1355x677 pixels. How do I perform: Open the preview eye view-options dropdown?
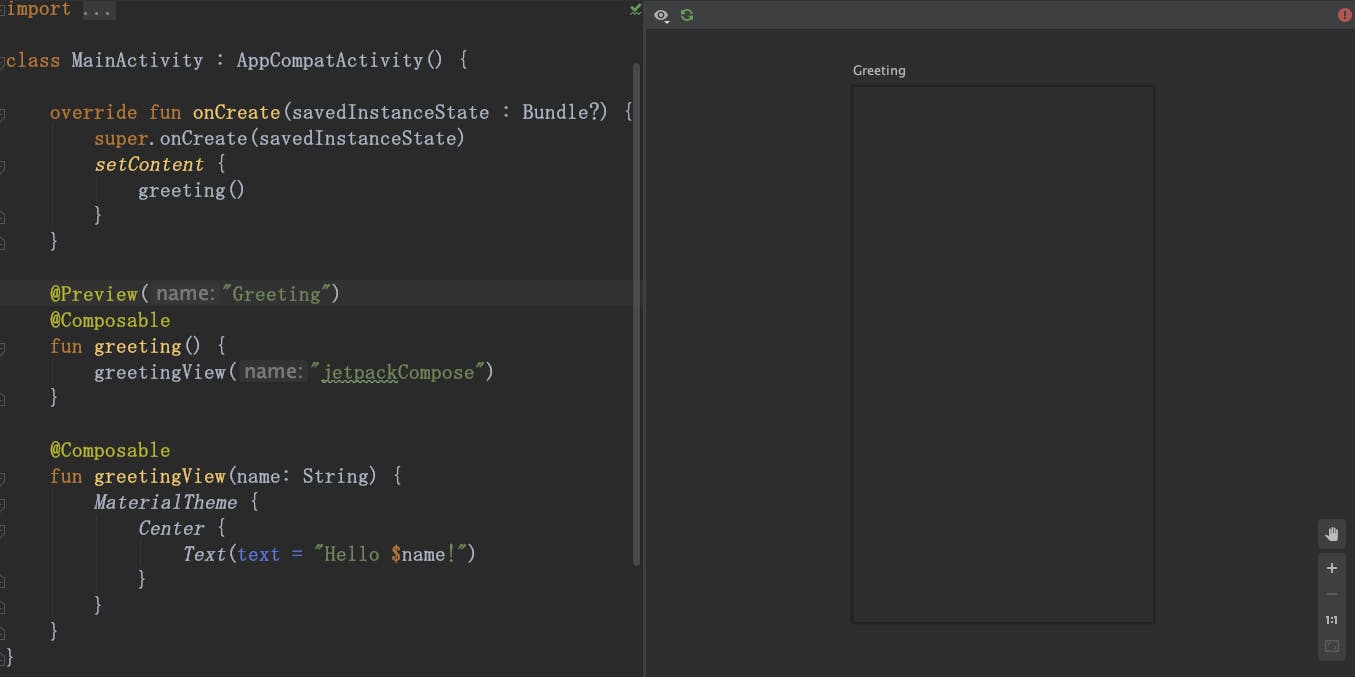click(x=661, y=15)
